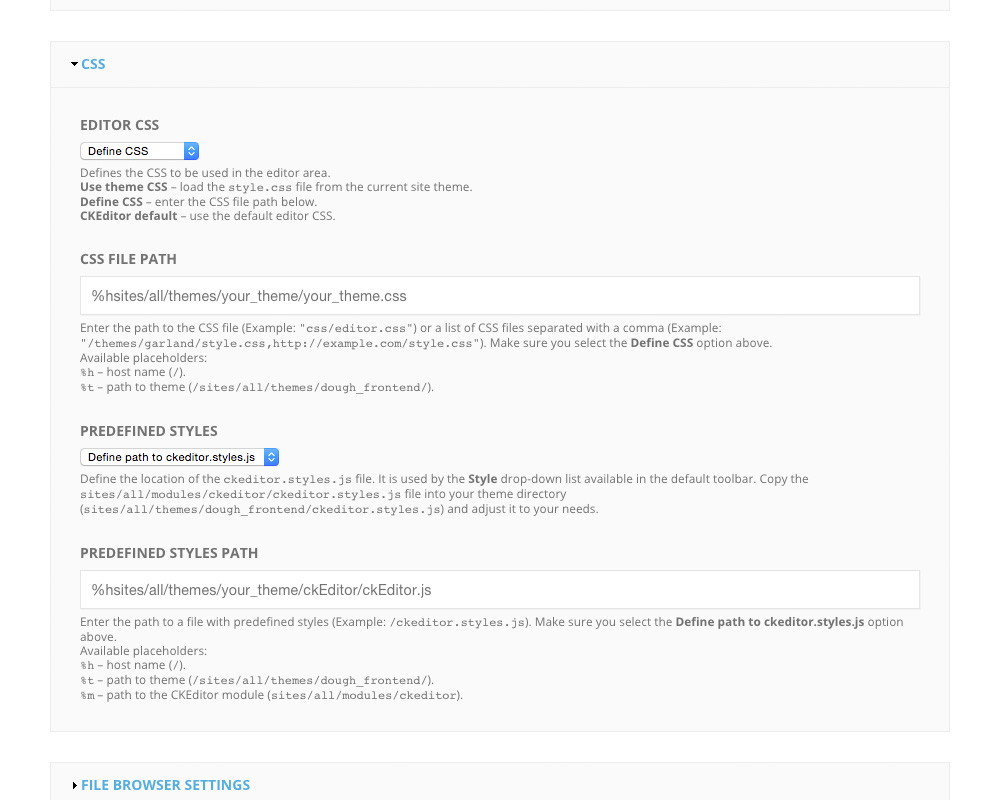This screenshot has height=800, width=1000.
Task: Click blue arrows on ckeditor.styles.js path select
Action: click(271, 457)
